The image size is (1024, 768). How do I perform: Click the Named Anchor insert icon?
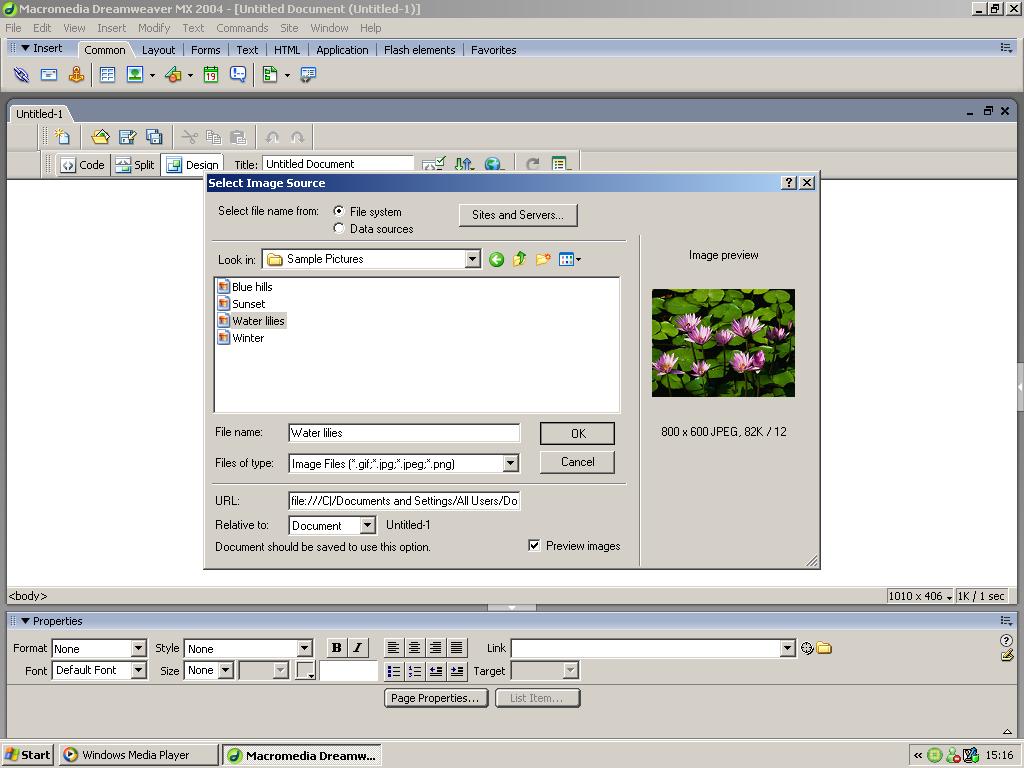(76, 75)
